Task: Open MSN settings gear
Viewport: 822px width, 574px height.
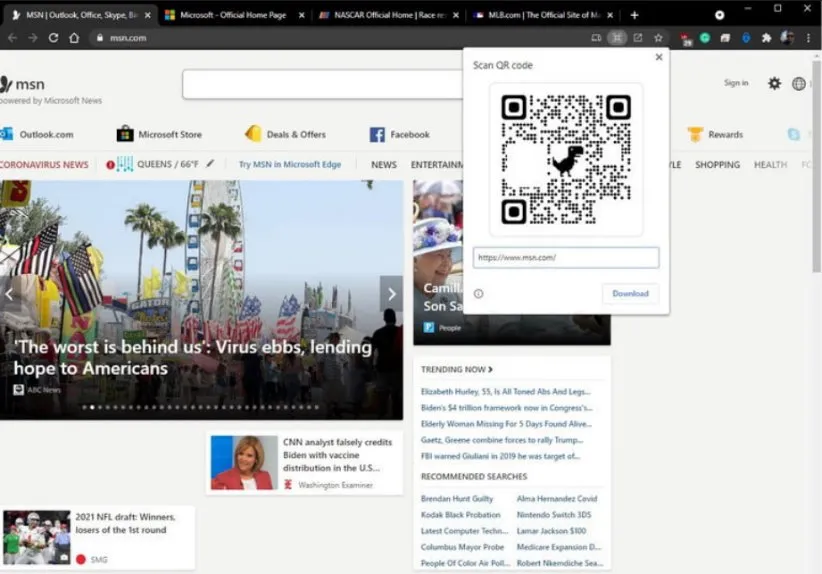Action: tap(774, 83)
